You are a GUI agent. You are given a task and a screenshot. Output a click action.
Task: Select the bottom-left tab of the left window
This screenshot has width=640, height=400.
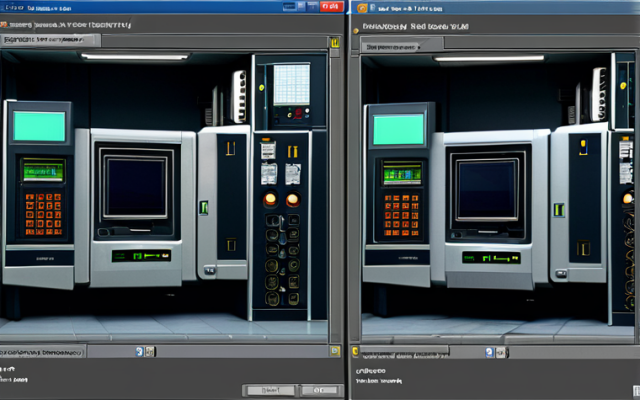point(43,352)
